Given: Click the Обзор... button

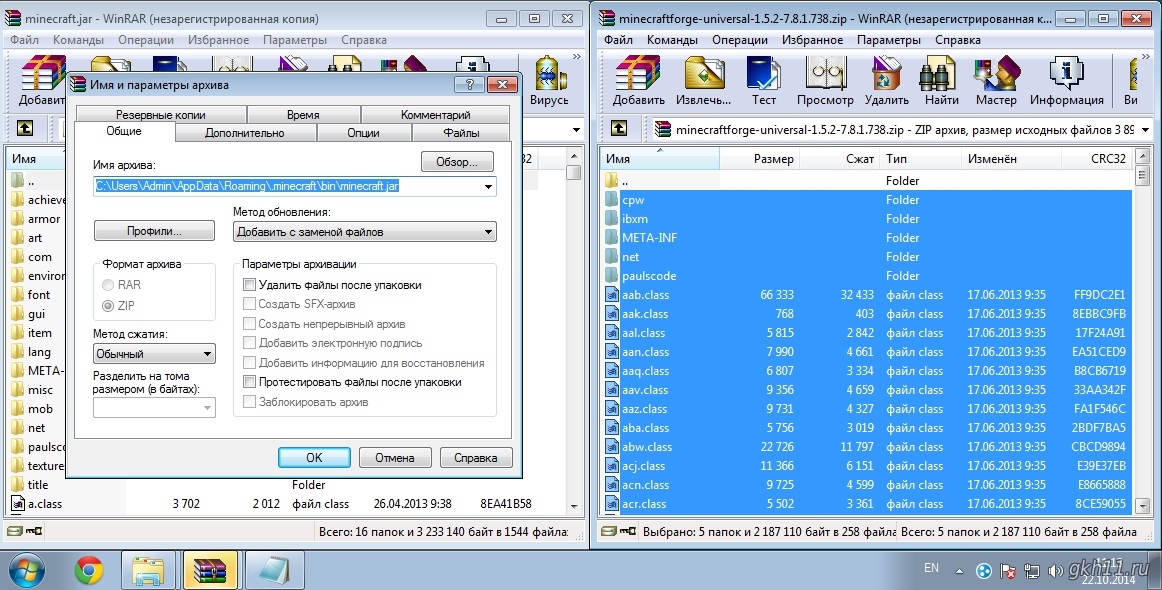Looking at the screenshot, I should pos(457,162).
